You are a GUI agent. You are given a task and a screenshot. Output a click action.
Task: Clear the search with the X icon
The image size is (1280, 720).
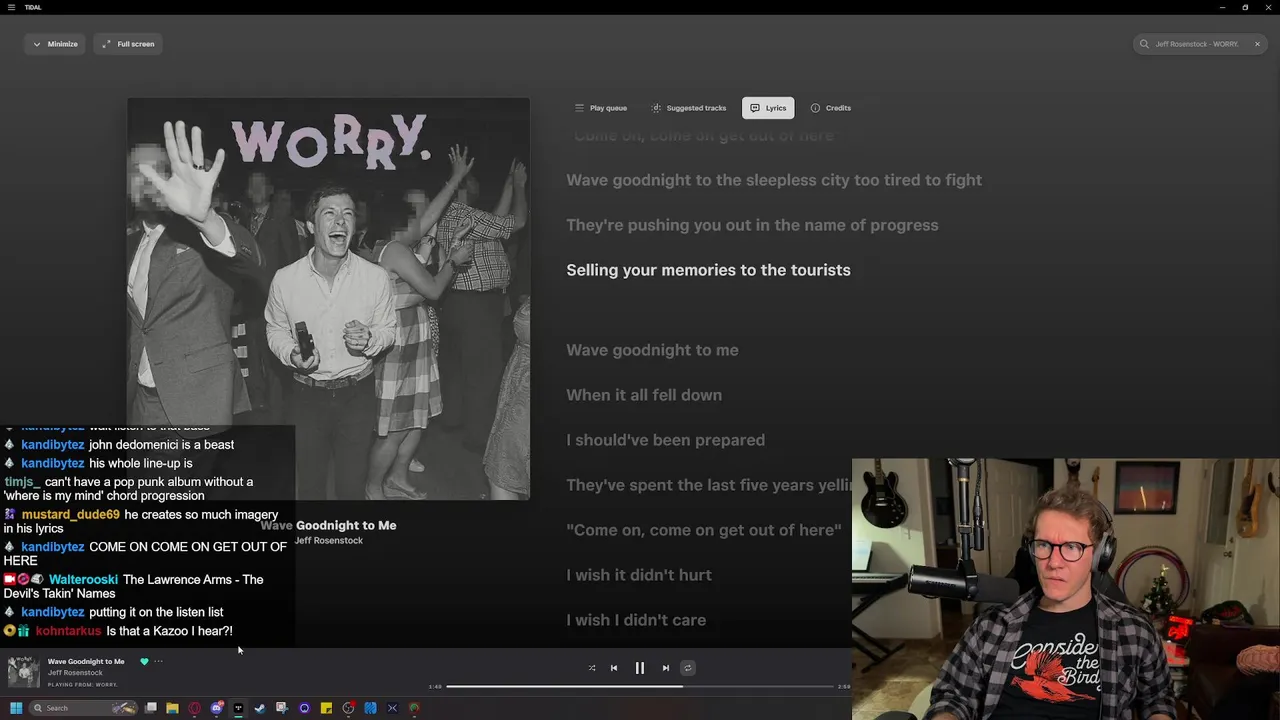click(x=1257, y=44)
